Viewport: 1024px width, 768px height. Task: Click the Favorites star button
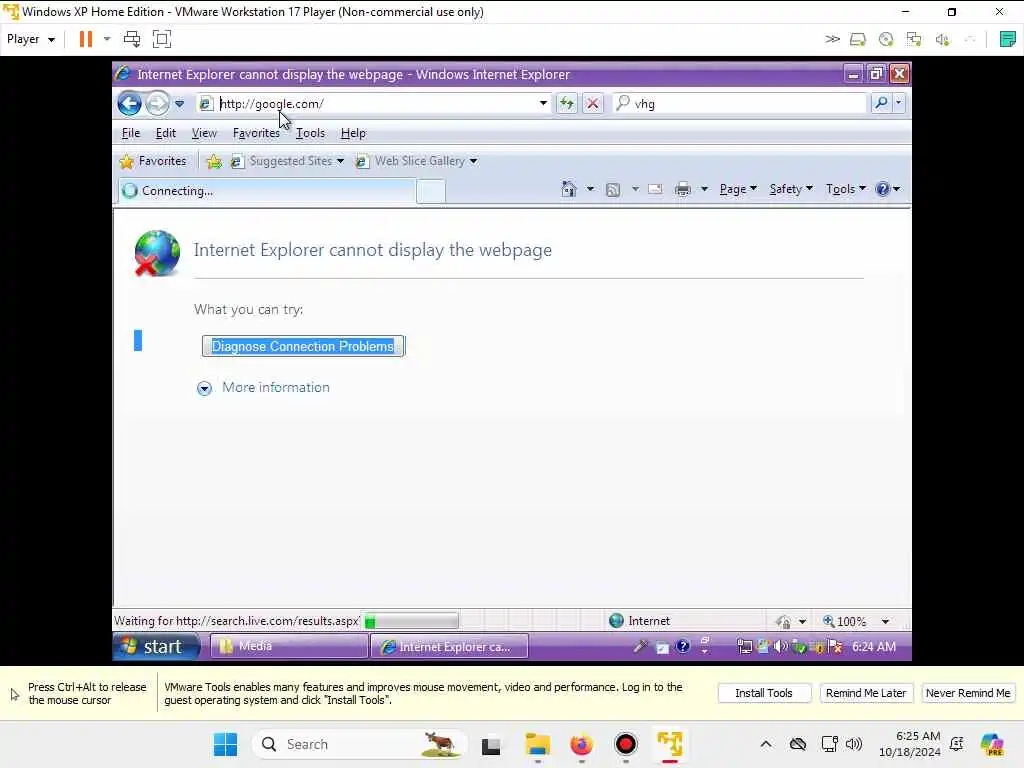coord(153,161)
